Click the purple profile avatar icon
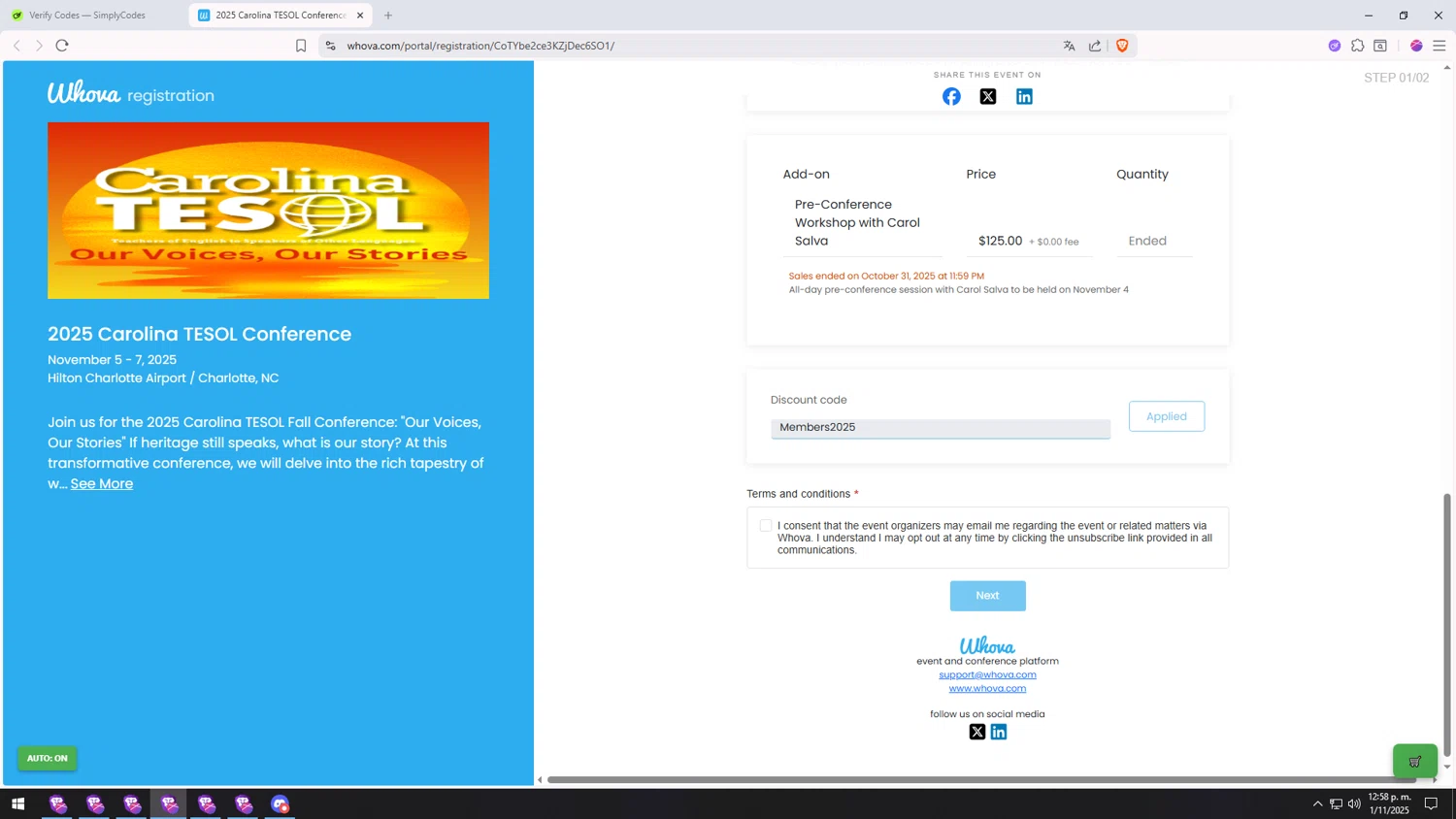The image size is (1456, 819). tap(1416, 46)
